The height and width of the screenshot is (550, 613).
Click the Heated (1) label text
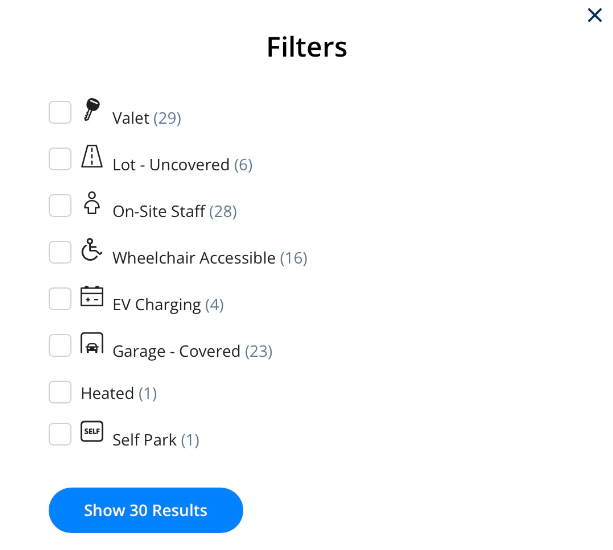[119, 393]
